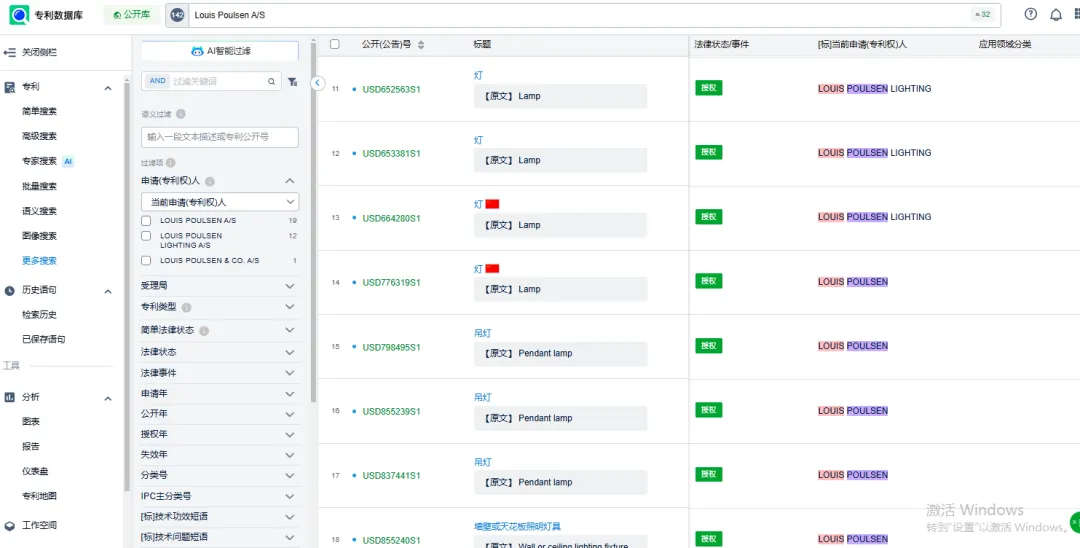
Task: Open 图像搜索 in sidebar
Action: 39,236
